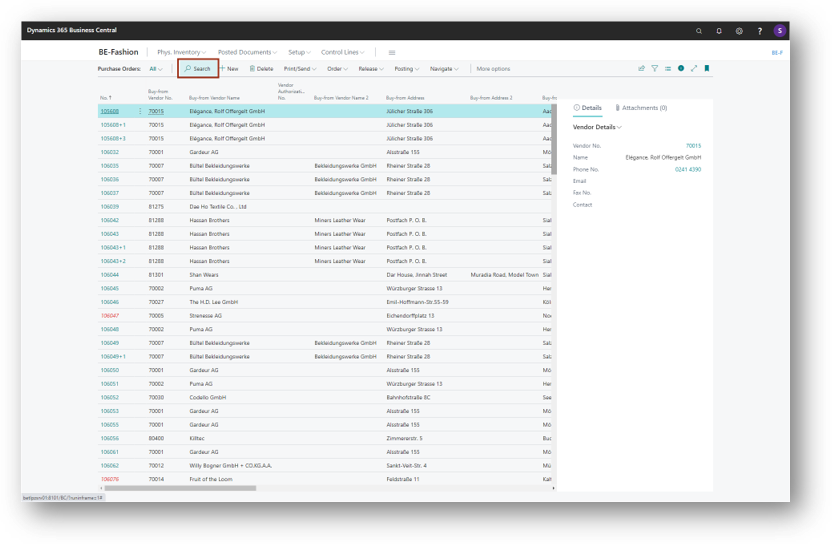Call phone number 0241 4390
The height and width of the screenshot is (544, 832).
688,169
